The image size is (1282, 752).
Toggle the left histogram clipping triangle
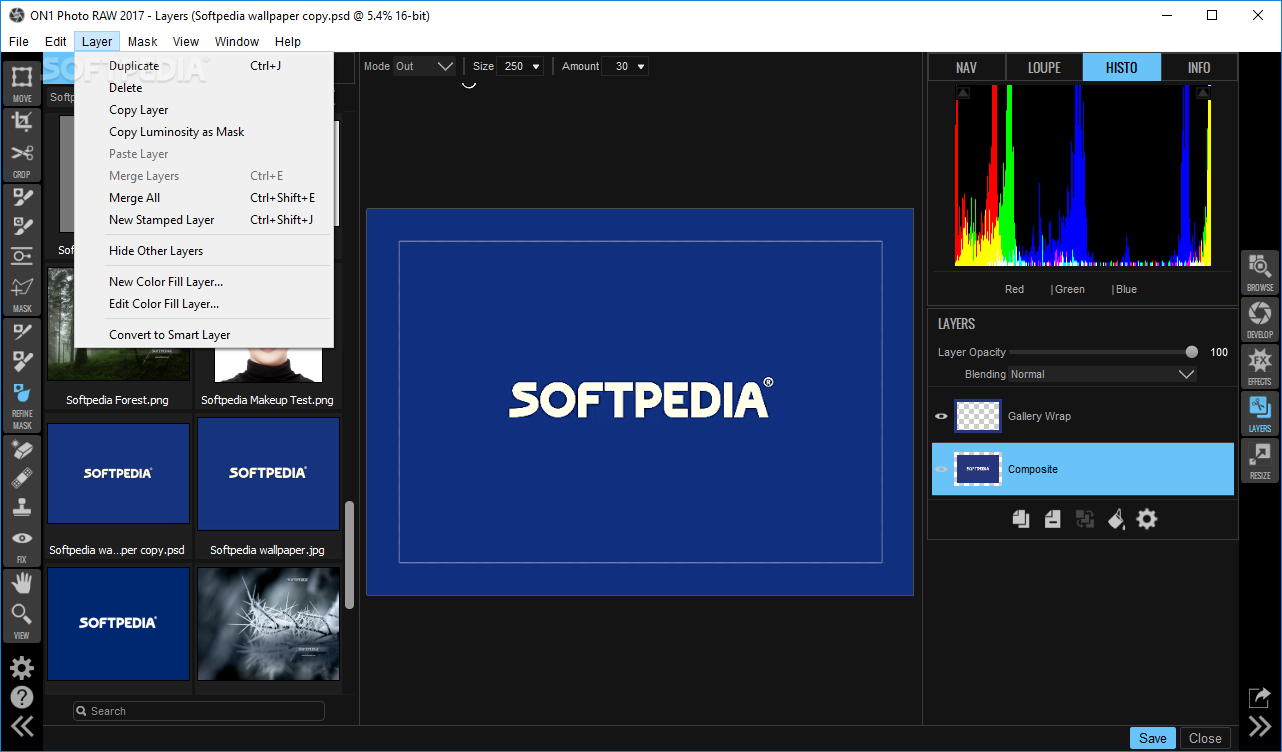tap(963, 93)
